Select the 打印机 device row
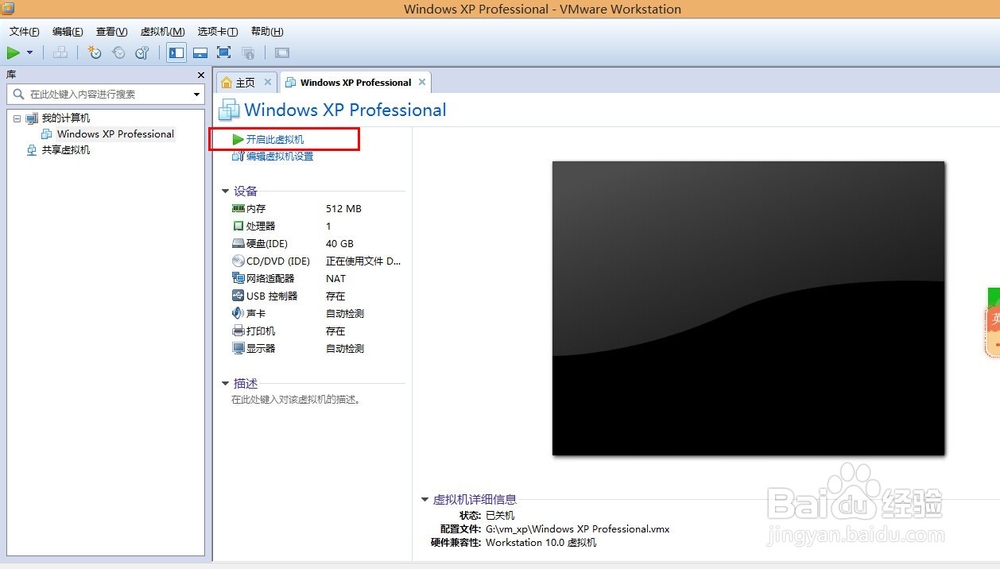The width and height of the screenshot is (1000, 569). click(x=316, y=331)
